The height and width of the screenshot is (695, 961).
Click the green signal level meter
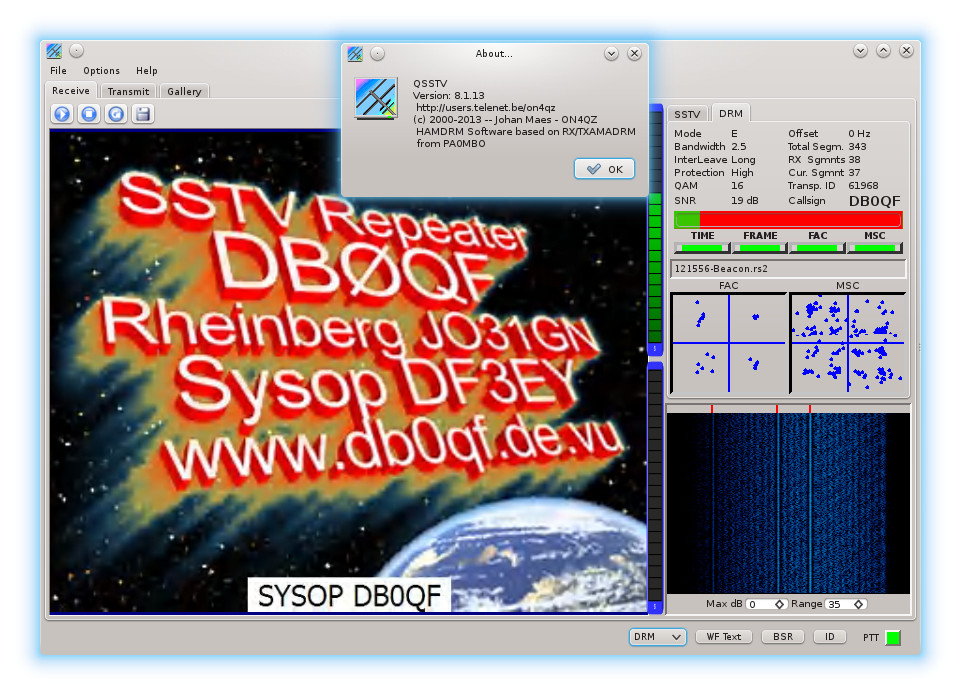655,230
